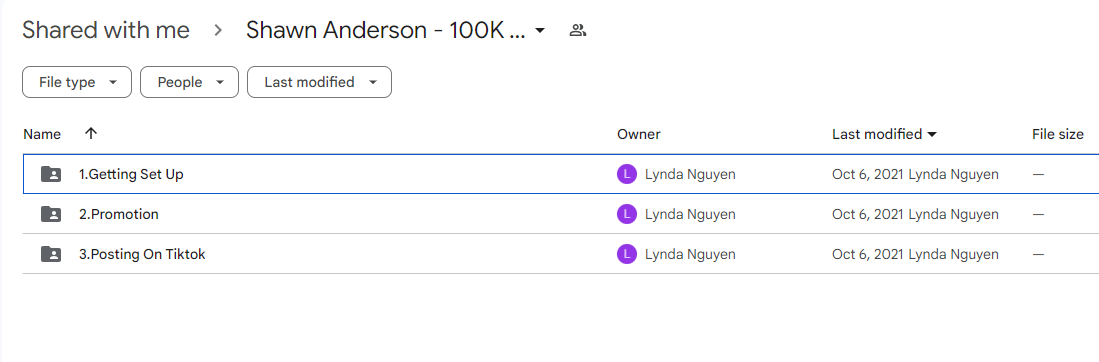Click the shared folder icon beside 3.Posting On Tiktok
This screenshot has width=1099, height=362.
coord(51,254)
